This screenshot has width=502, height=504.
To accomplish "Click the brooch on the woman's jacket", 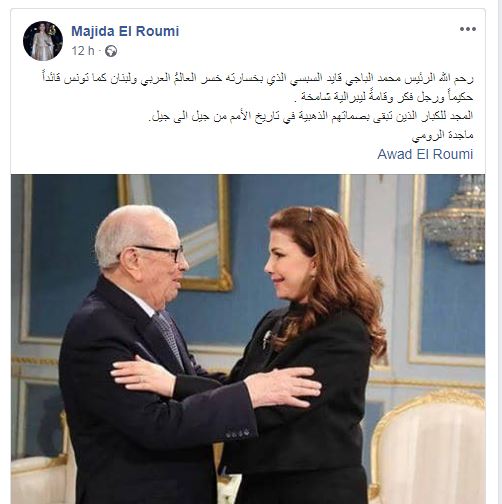I will tap(267, 338).
